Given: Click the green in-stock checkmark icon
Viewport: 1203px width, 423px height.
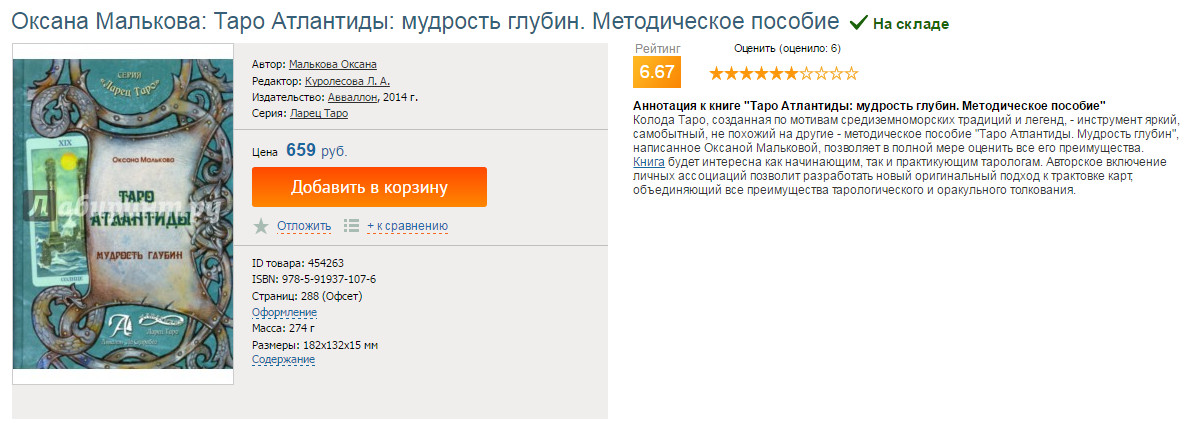Looking at the screenshot, I should [x=858, y=22].
